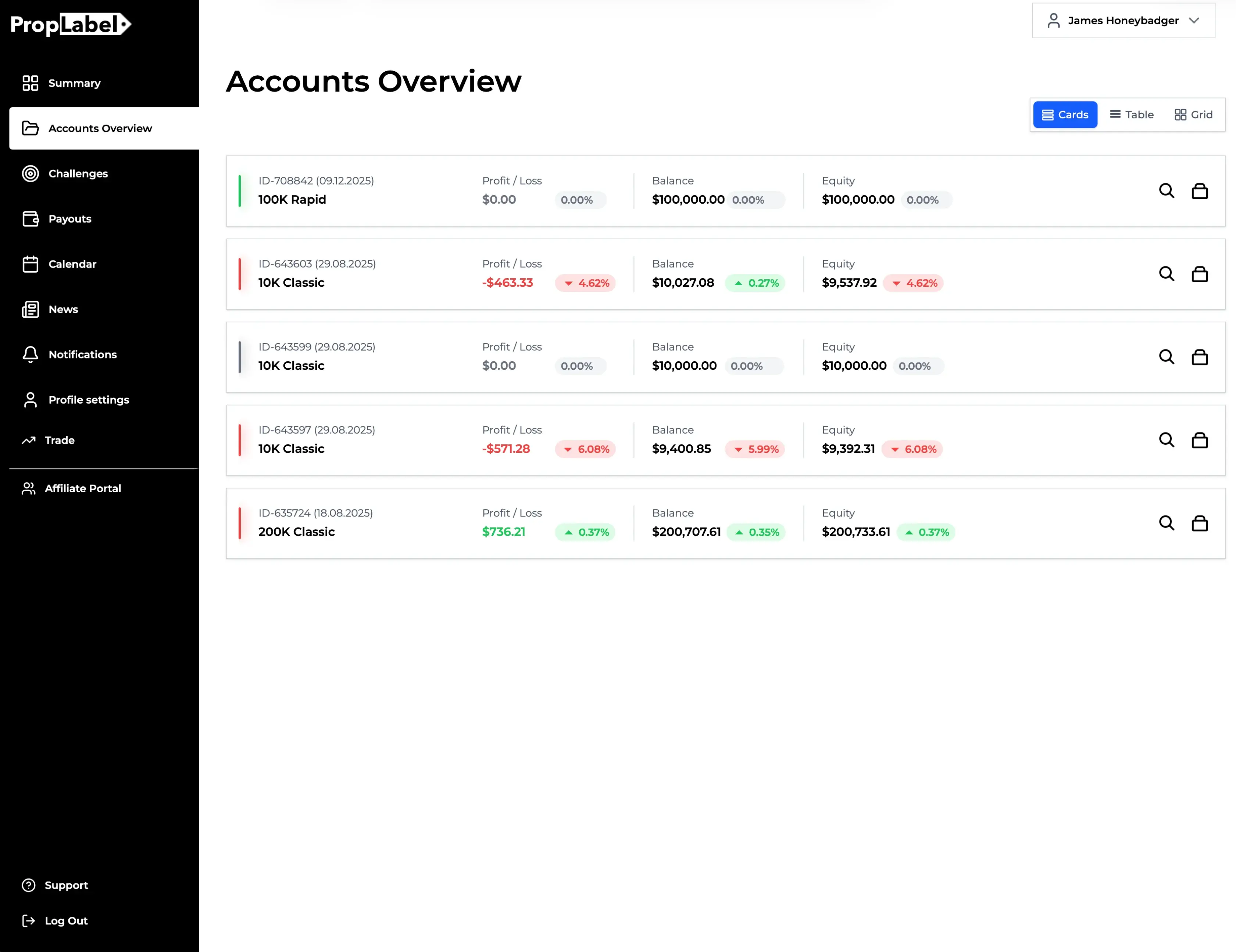This screenshot has width=1236, height=952.
Task: Select the Challenges target icon
Action: (x=31, y=174)
